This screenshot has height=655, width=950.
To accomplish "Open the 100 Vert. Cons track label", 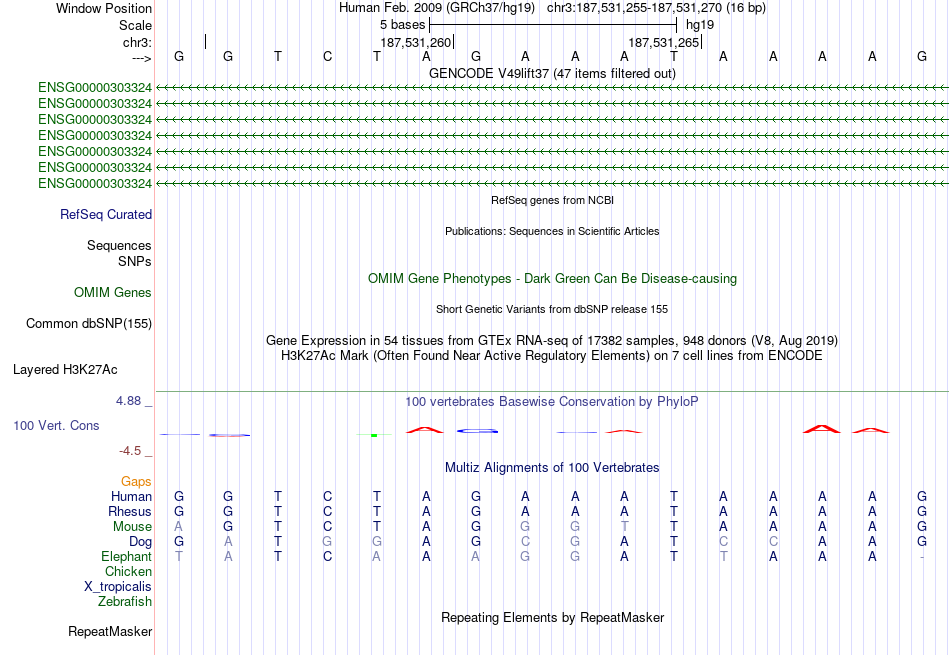I will tap(56, 425).
